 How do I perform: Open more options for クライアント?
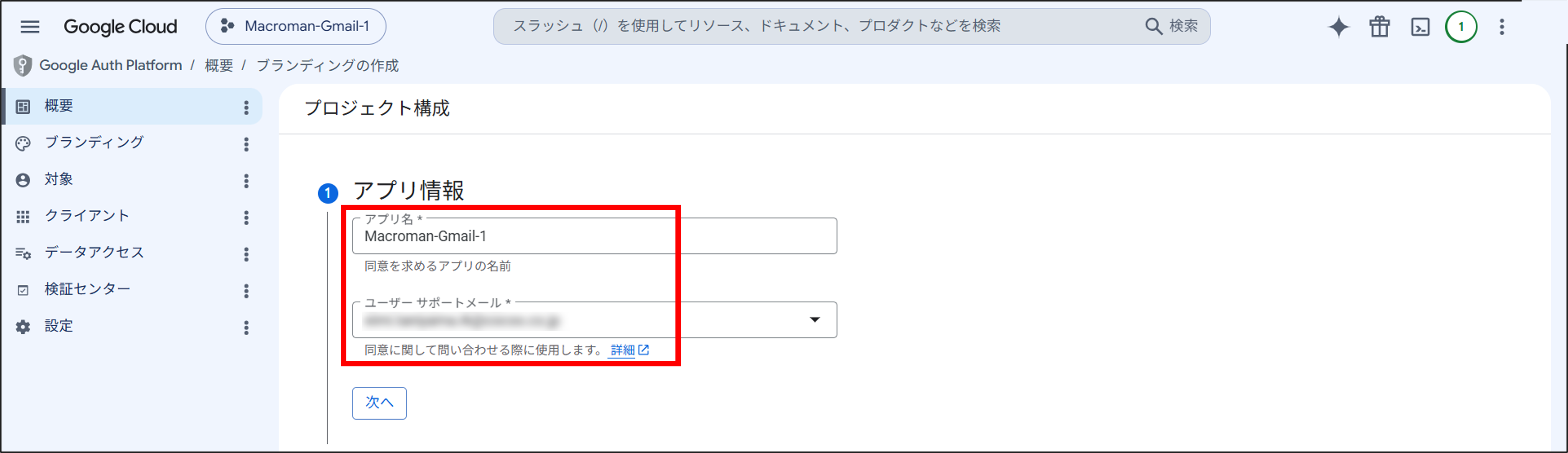tap(246, 218)
